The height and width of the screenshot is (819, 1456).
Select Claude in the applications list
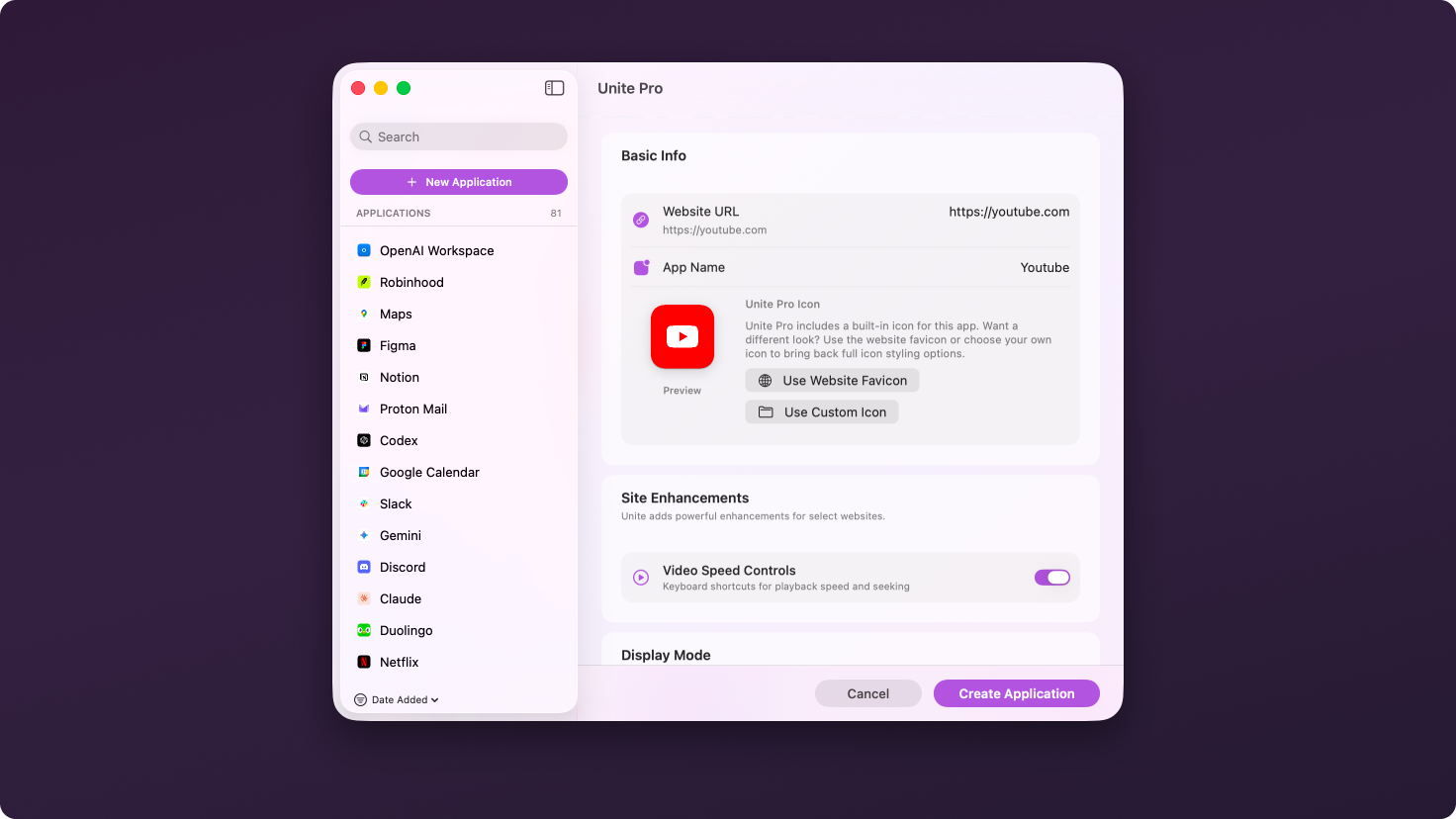click(x=459, y=598)
